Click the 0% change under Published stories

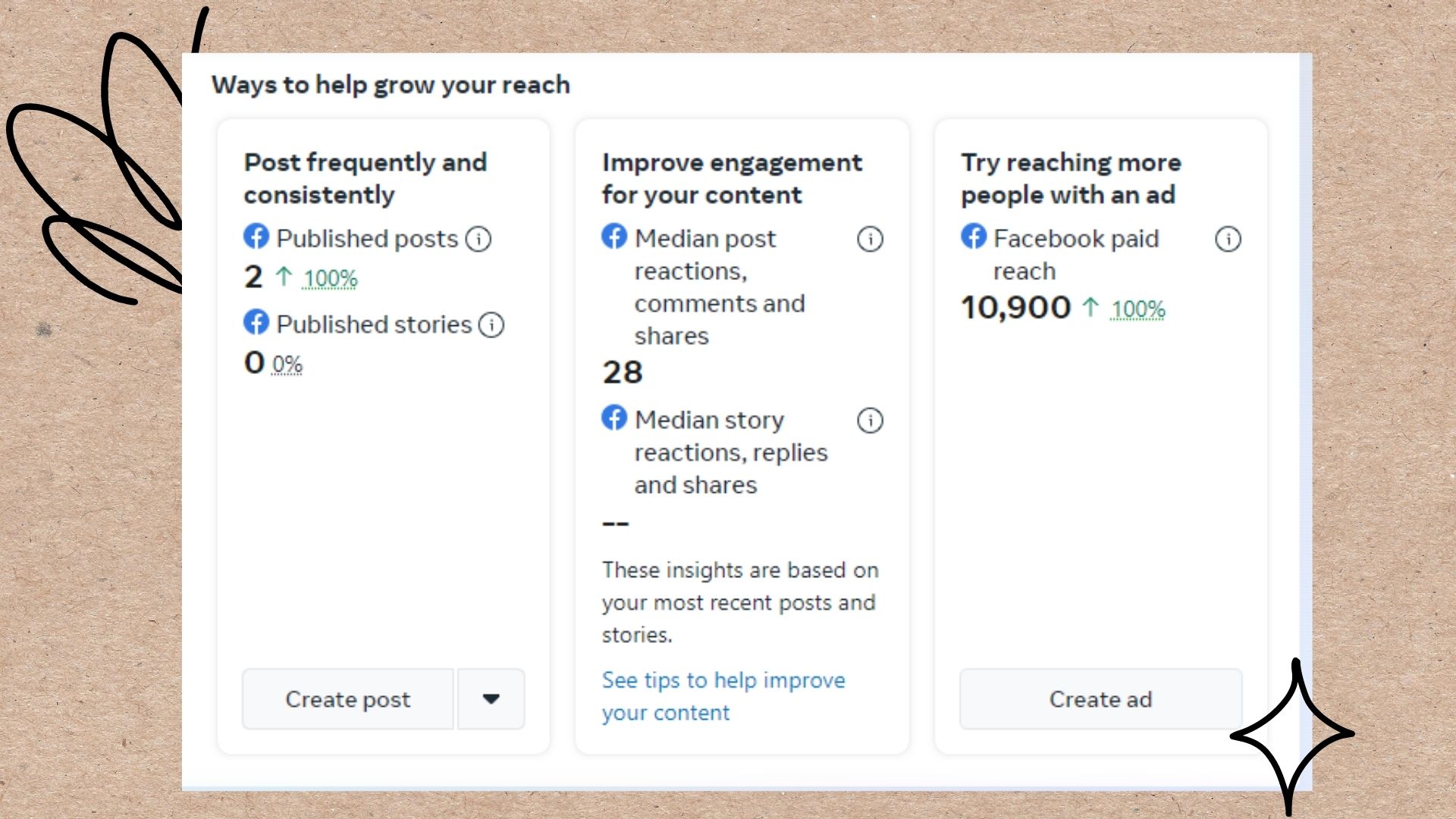(x=287, y=365)
